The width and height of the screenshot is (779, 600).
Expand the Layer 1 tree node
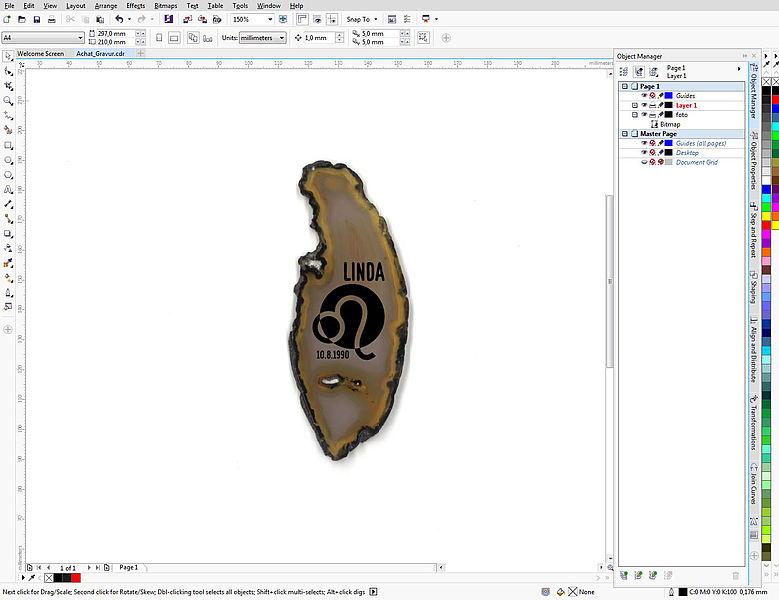coord(634,105)
